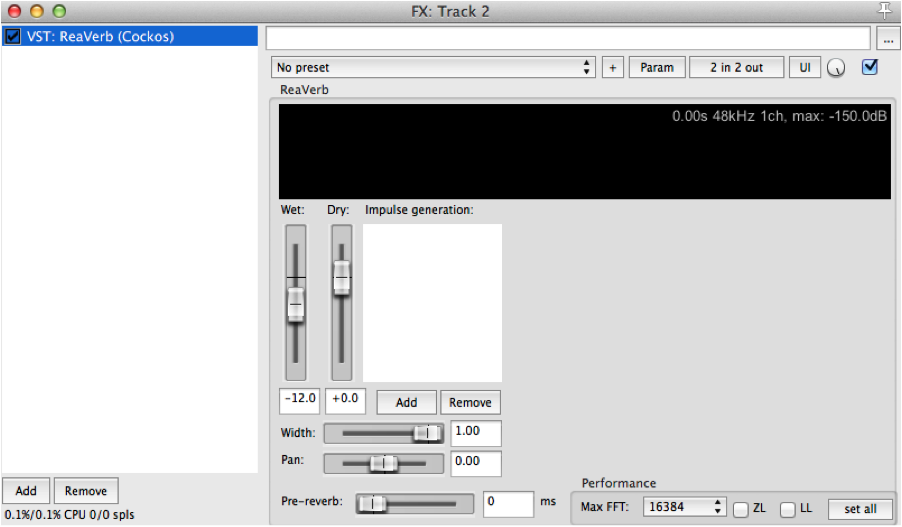
Task: Click the Dry slider handle
Action: pos(342,278)
